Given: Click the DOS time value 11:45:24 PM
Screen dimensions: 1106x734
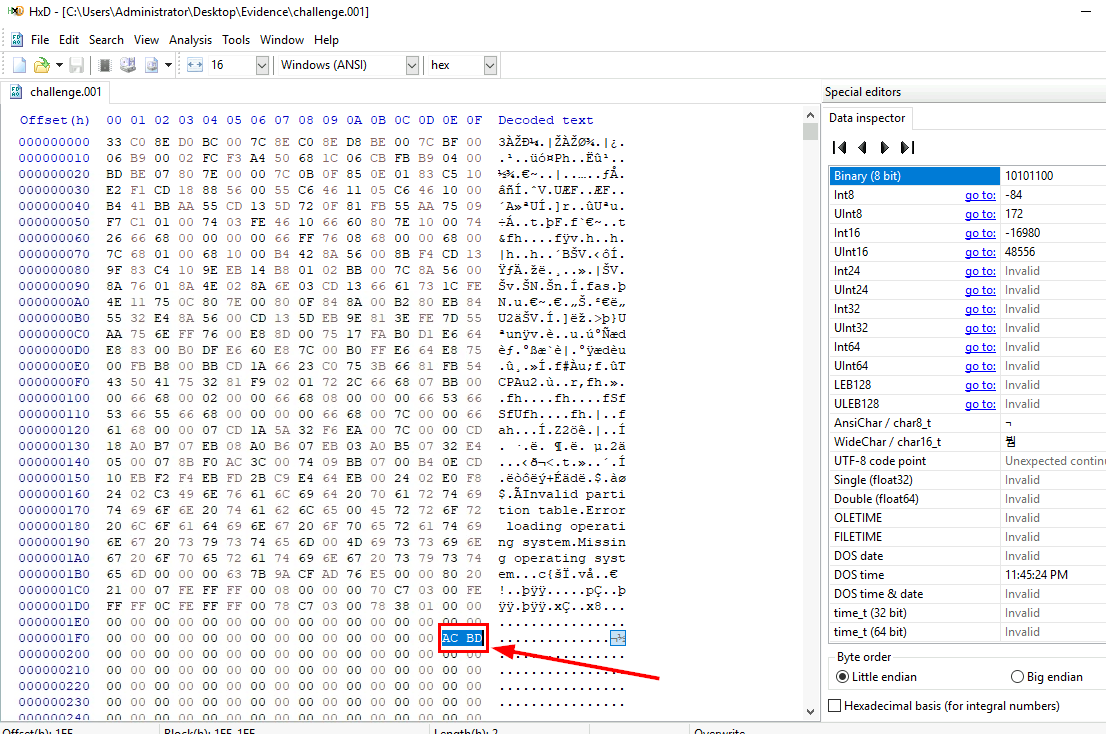Looking at the screenshot, I should (1037, 575).
